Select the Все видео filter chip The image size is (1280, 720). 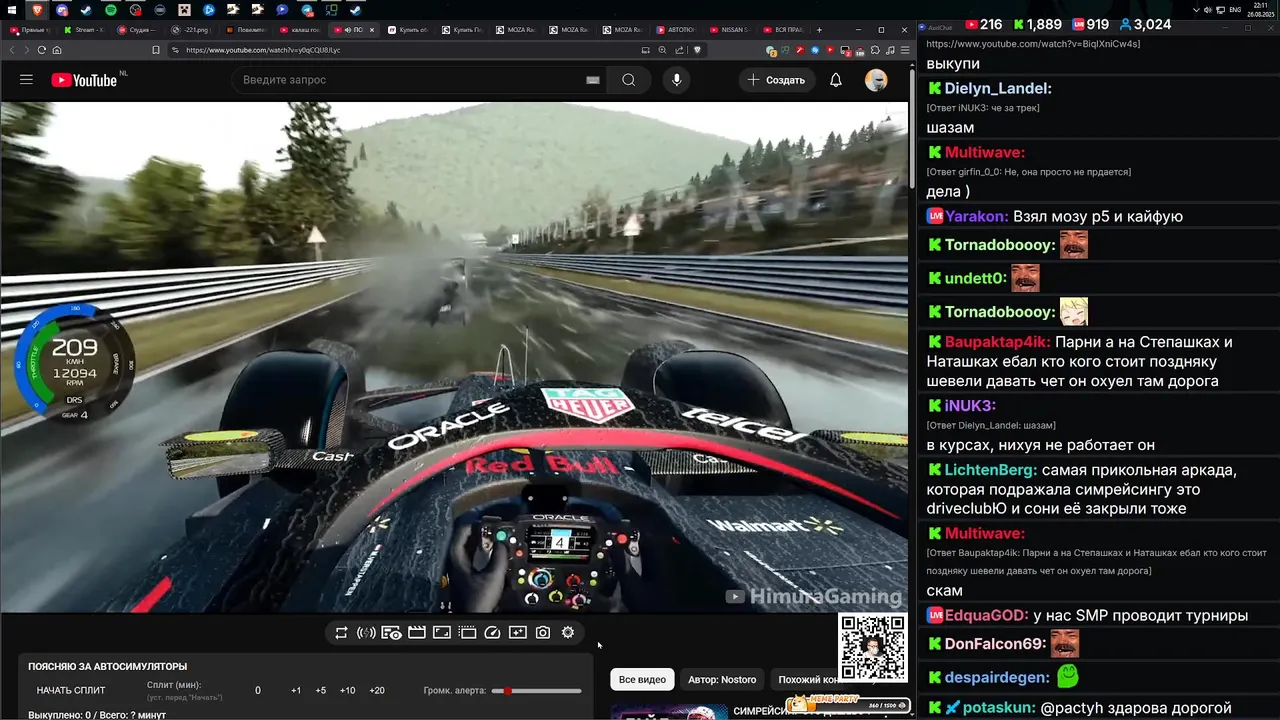(642, 680)
